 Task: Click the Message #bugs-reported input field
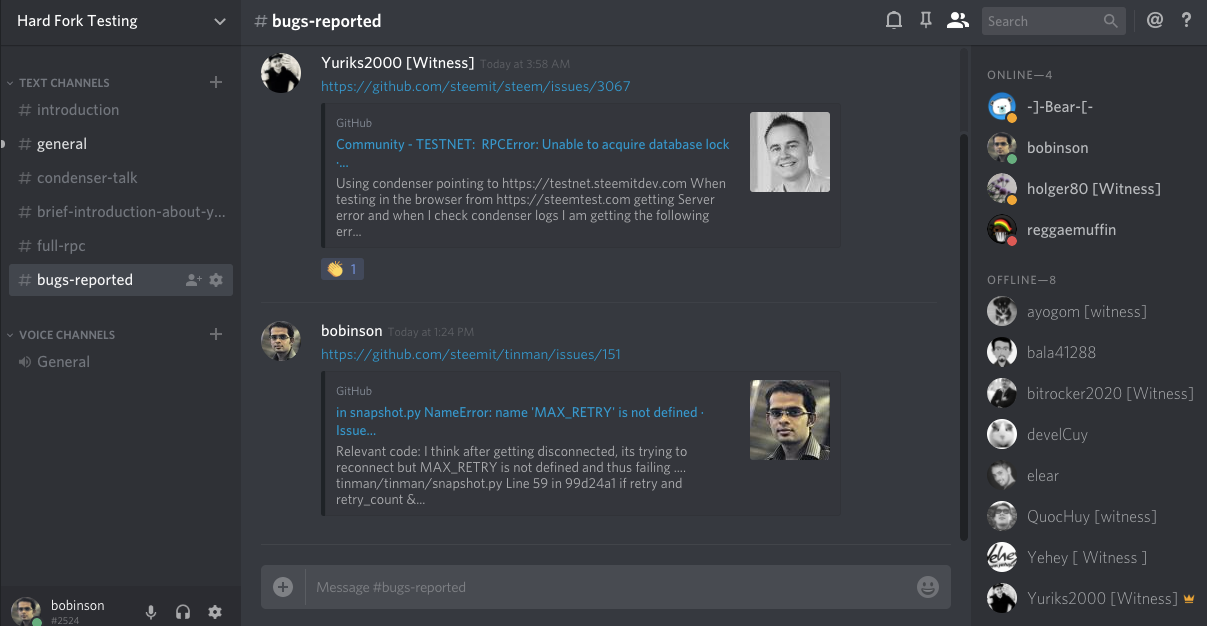click(x=606, y=587)
